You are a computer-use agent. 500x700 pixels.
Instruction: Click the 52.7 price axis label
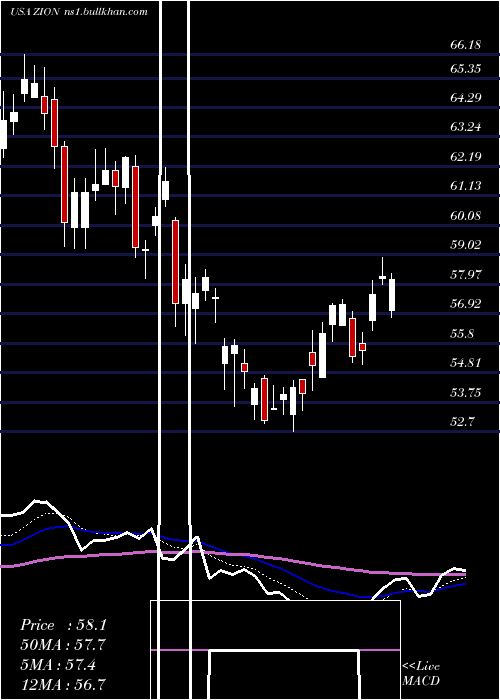[463, 421]
